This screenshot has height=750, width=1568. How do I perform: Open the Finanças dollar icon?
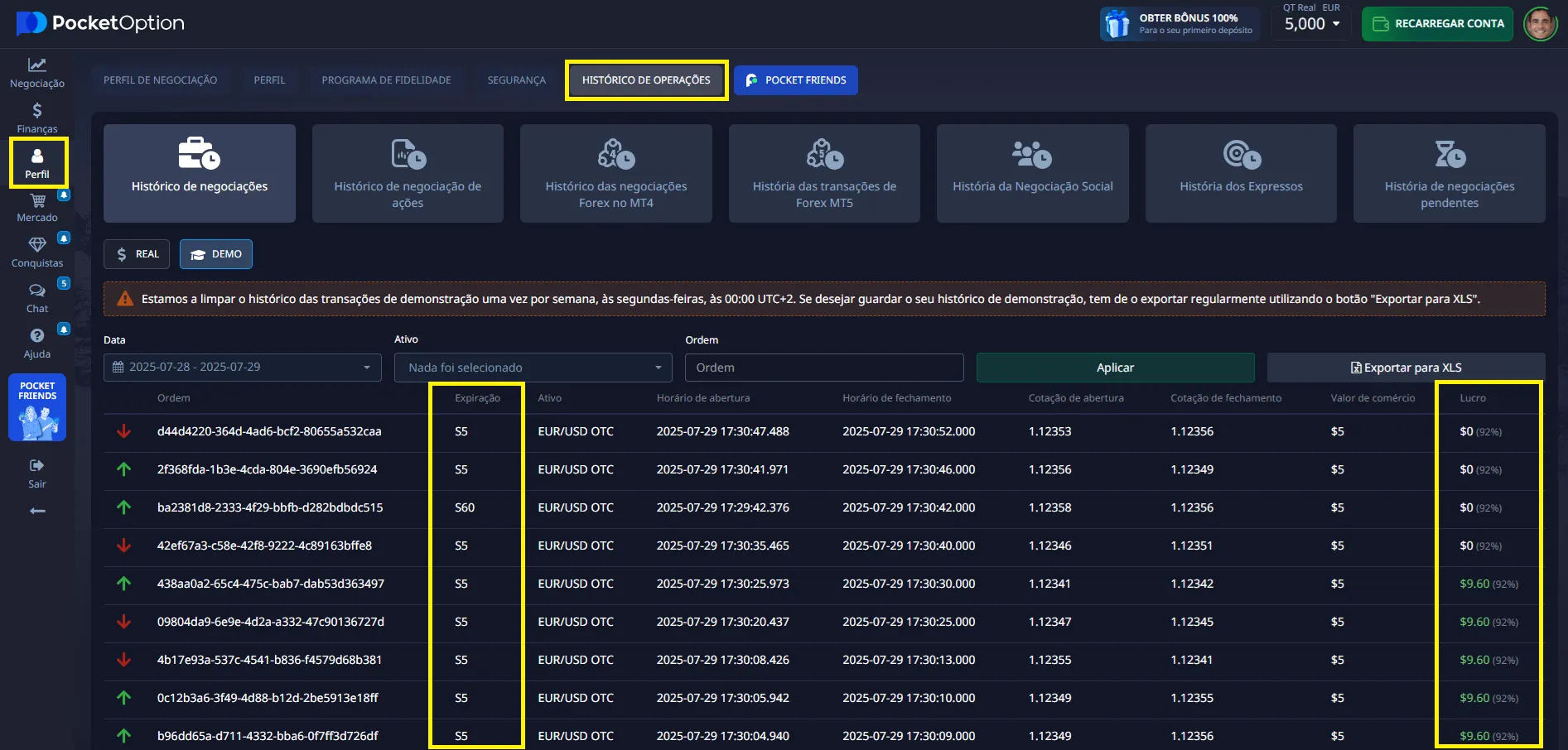37,110
